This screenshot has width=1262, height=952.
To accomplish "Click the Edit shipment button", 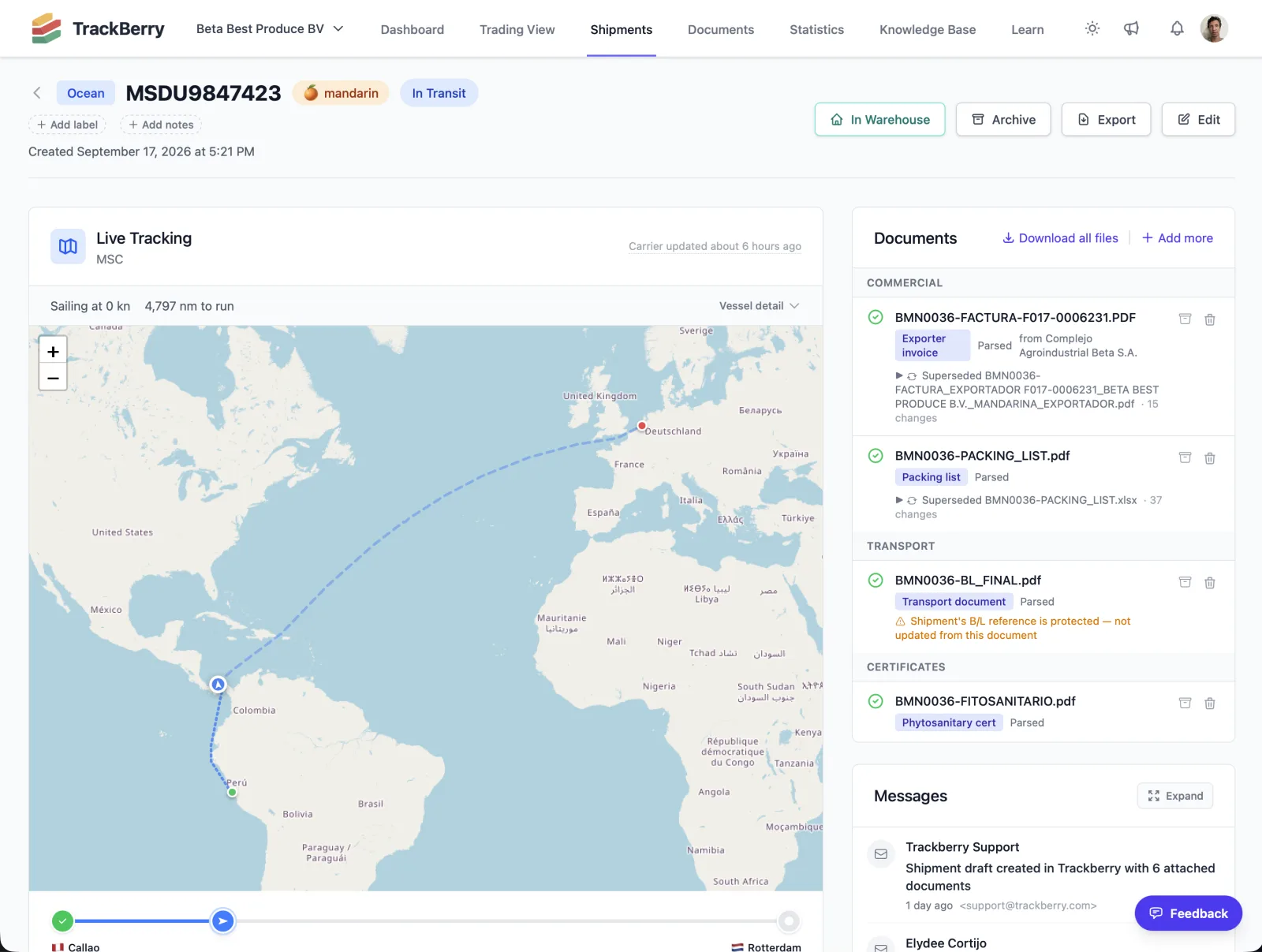I will pyautogui.click(x=1198, y=120).
